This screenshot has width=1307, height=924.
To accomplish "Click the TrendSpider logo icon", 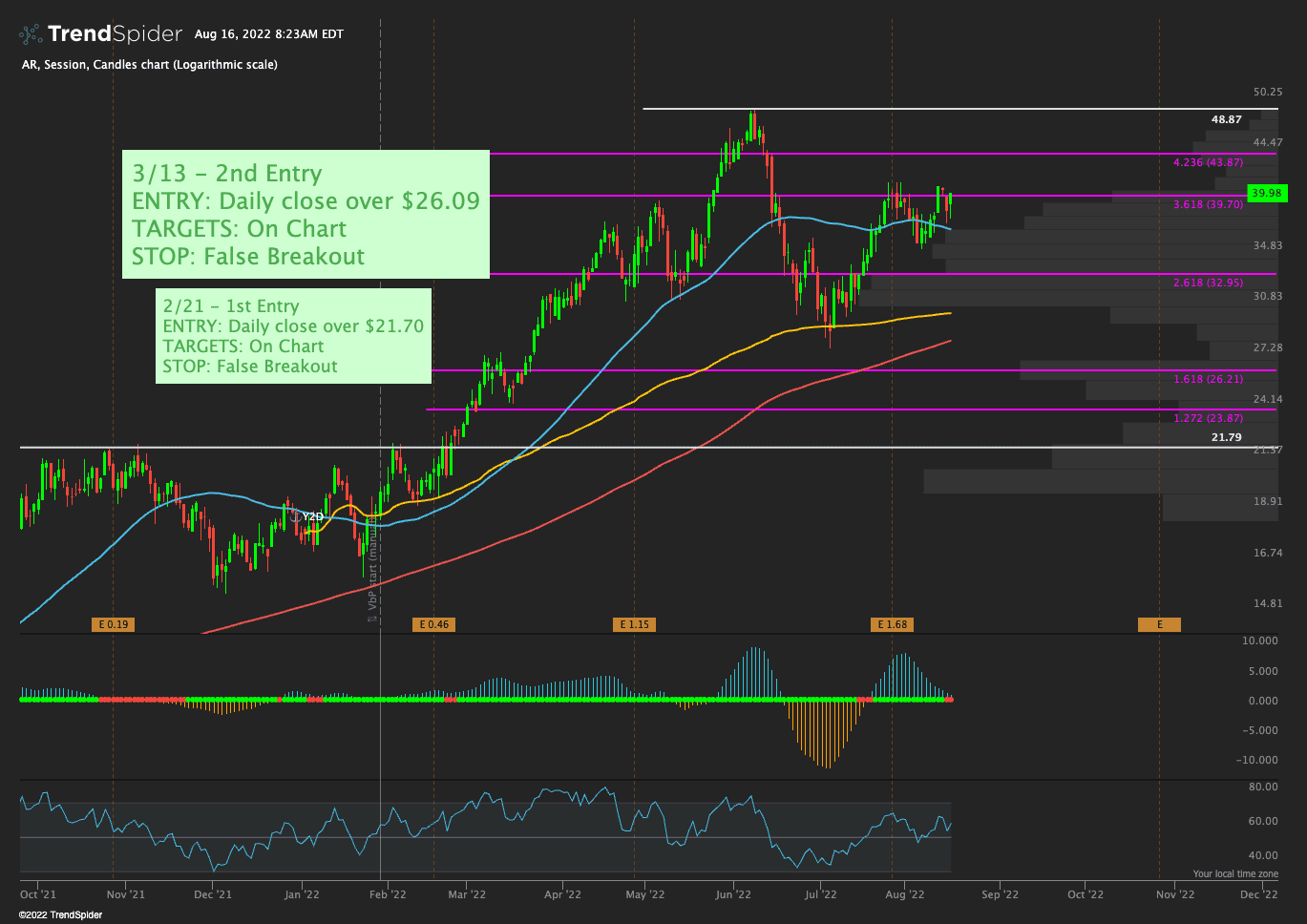I will coord(31,34).
